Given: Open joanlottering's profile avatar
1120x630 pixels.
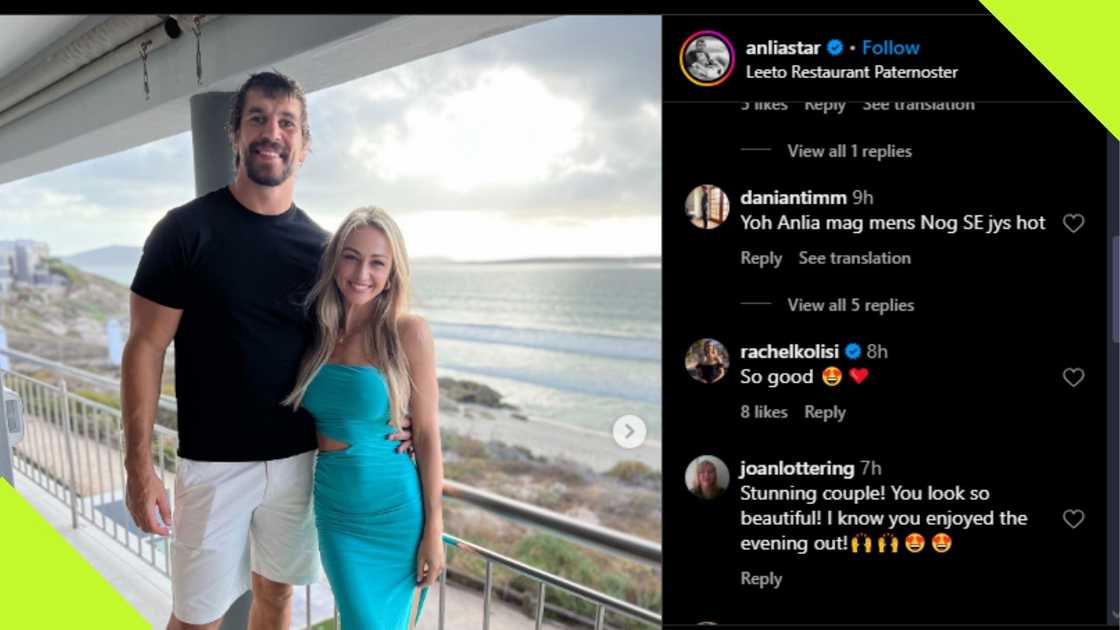Looking at the screenshot, I should pyautogui.click(x=707, y=477).
